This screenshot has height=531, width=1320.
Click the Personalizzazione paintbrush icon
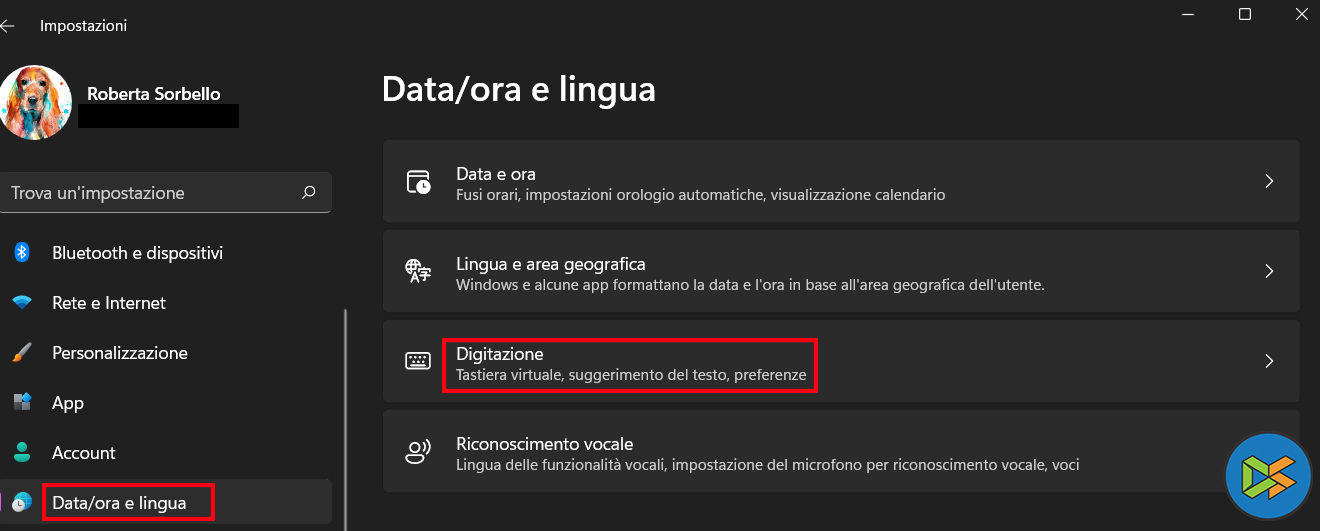[22, 353]
